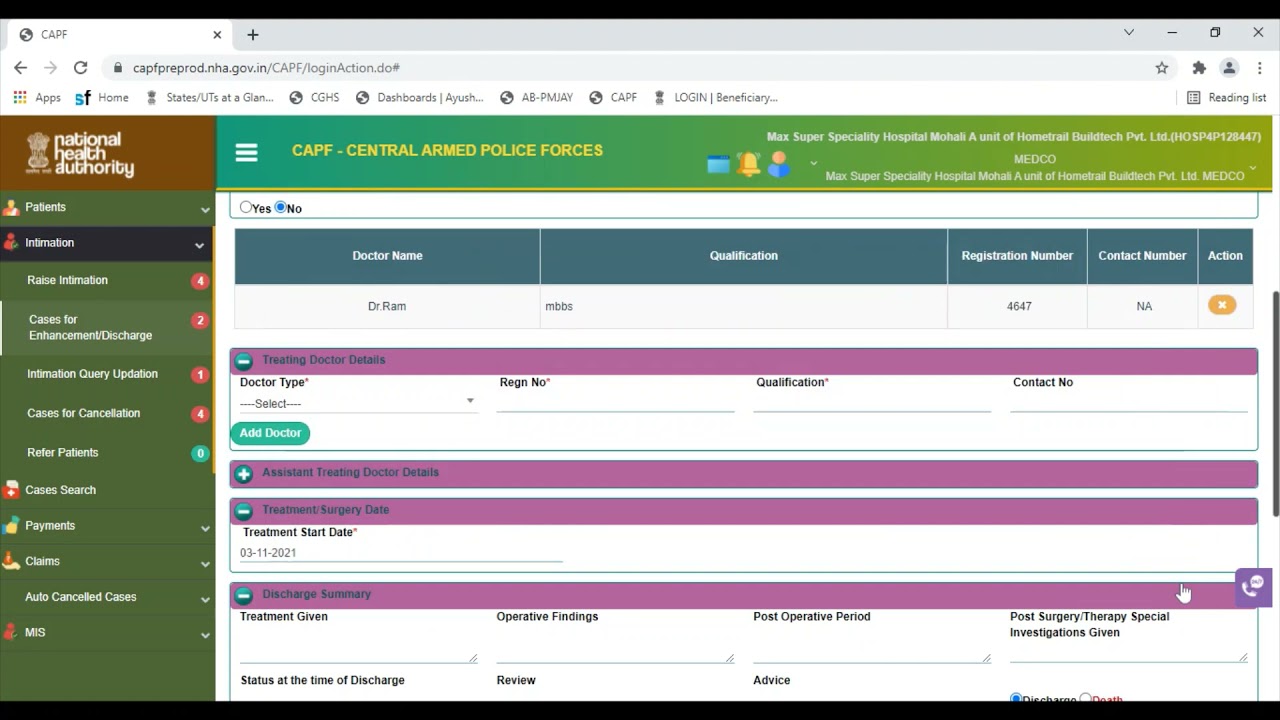This screenshot has width=1280, height=720.
Task: Click the Cases Search sidebar icon
Action: tap(11, 490)
